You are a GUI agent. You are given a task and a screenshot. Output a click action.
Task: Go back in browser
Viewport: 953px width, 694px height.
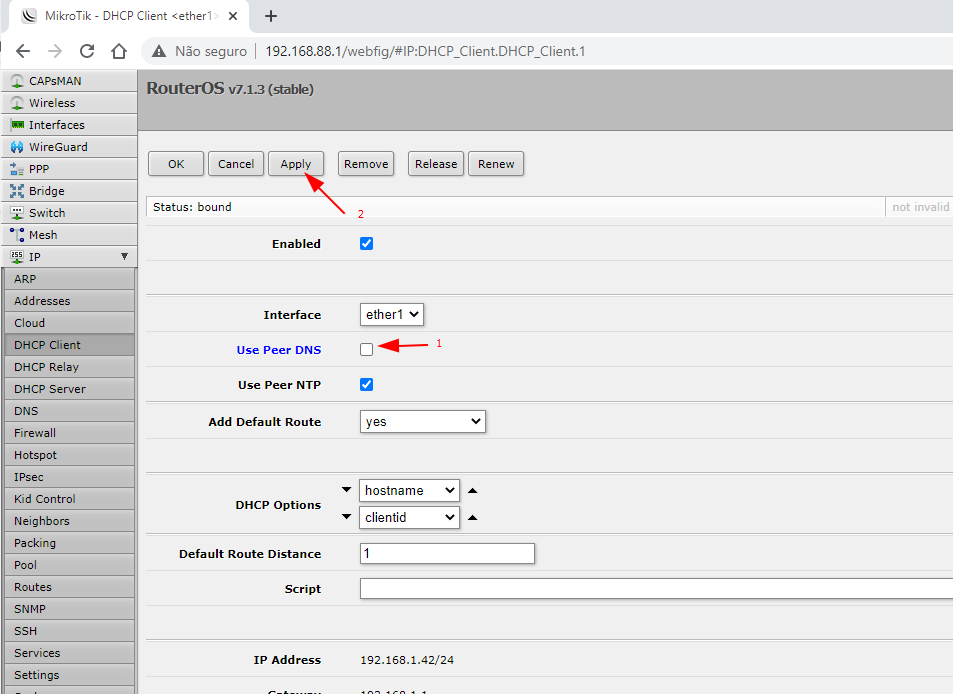(23, 51)
